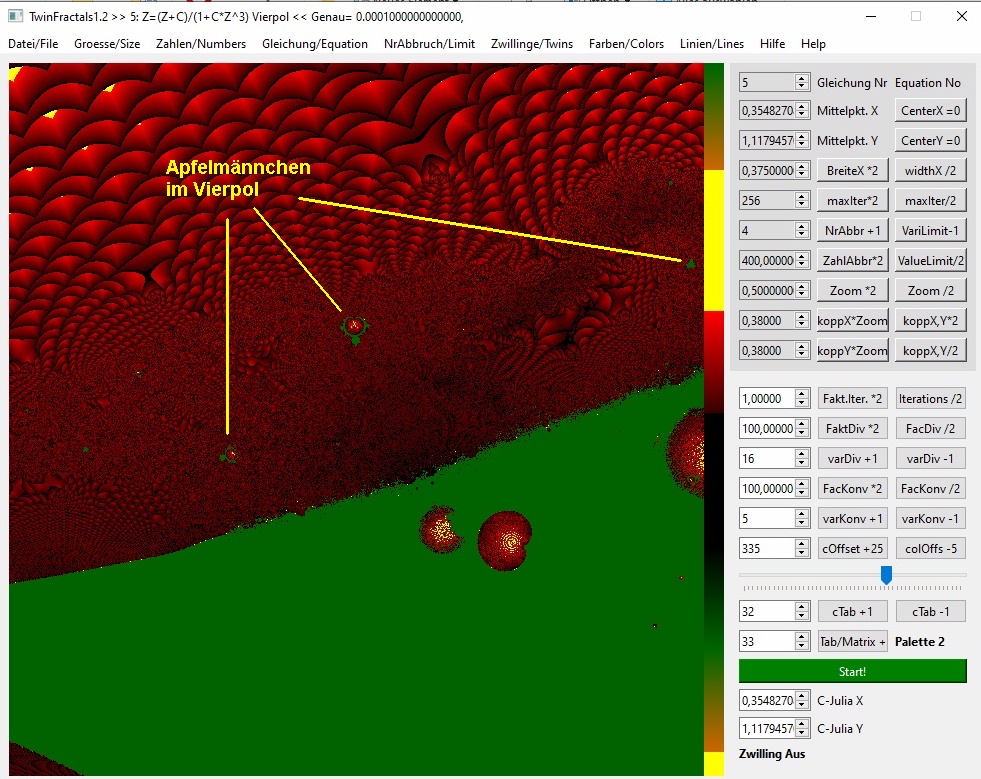Click the FacKonv *2 button

tap(852, 489)
